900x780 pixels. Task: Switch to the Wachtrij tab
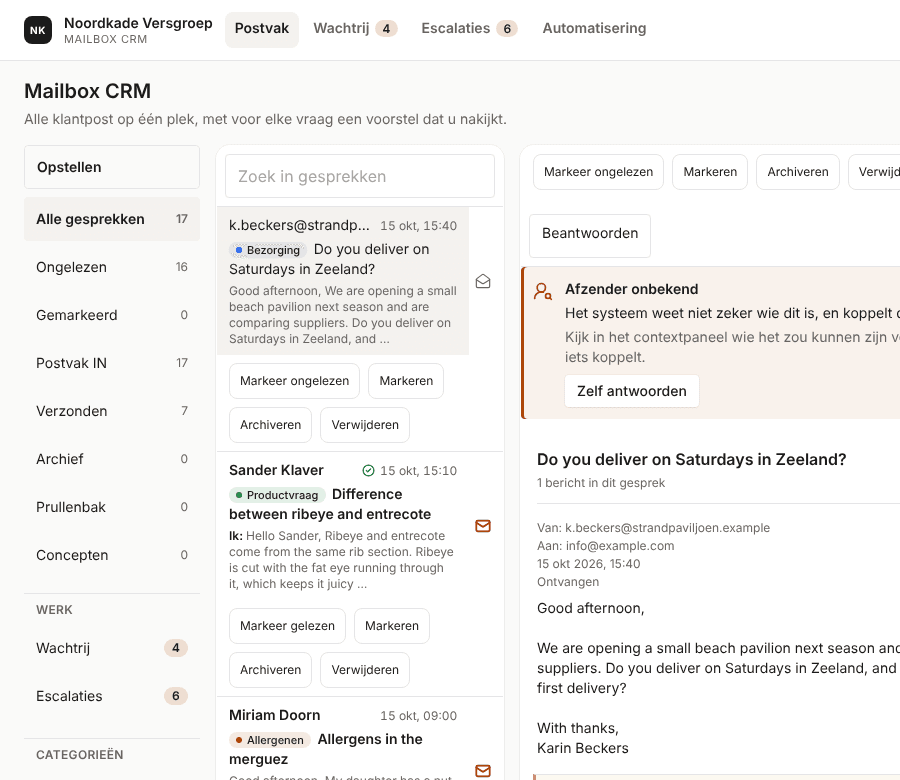click(x=355, y=29)
